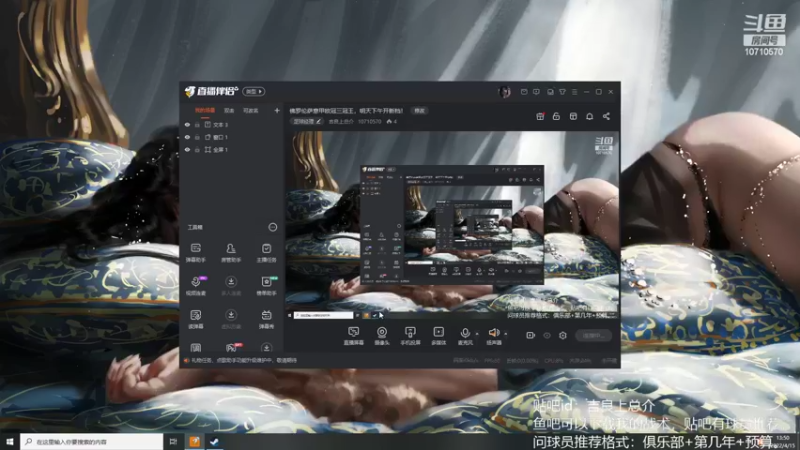The height and width of the screenshot is (450, 800).
Task: Mute the 扬声器 speaker
Action: click(493, 336)
